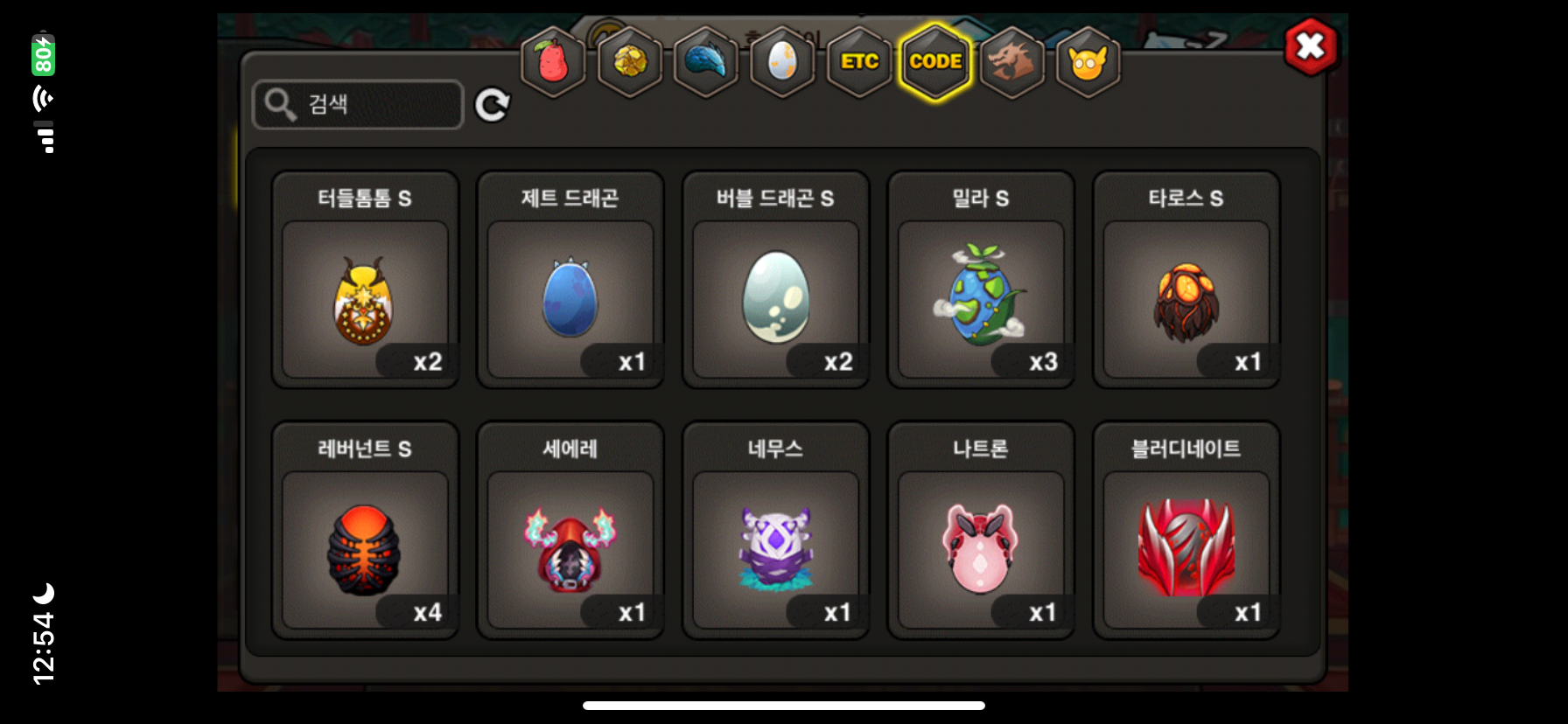Select the 밀라 S earth egg
This screenshot has width=1568, height=724.
point(981,280)
